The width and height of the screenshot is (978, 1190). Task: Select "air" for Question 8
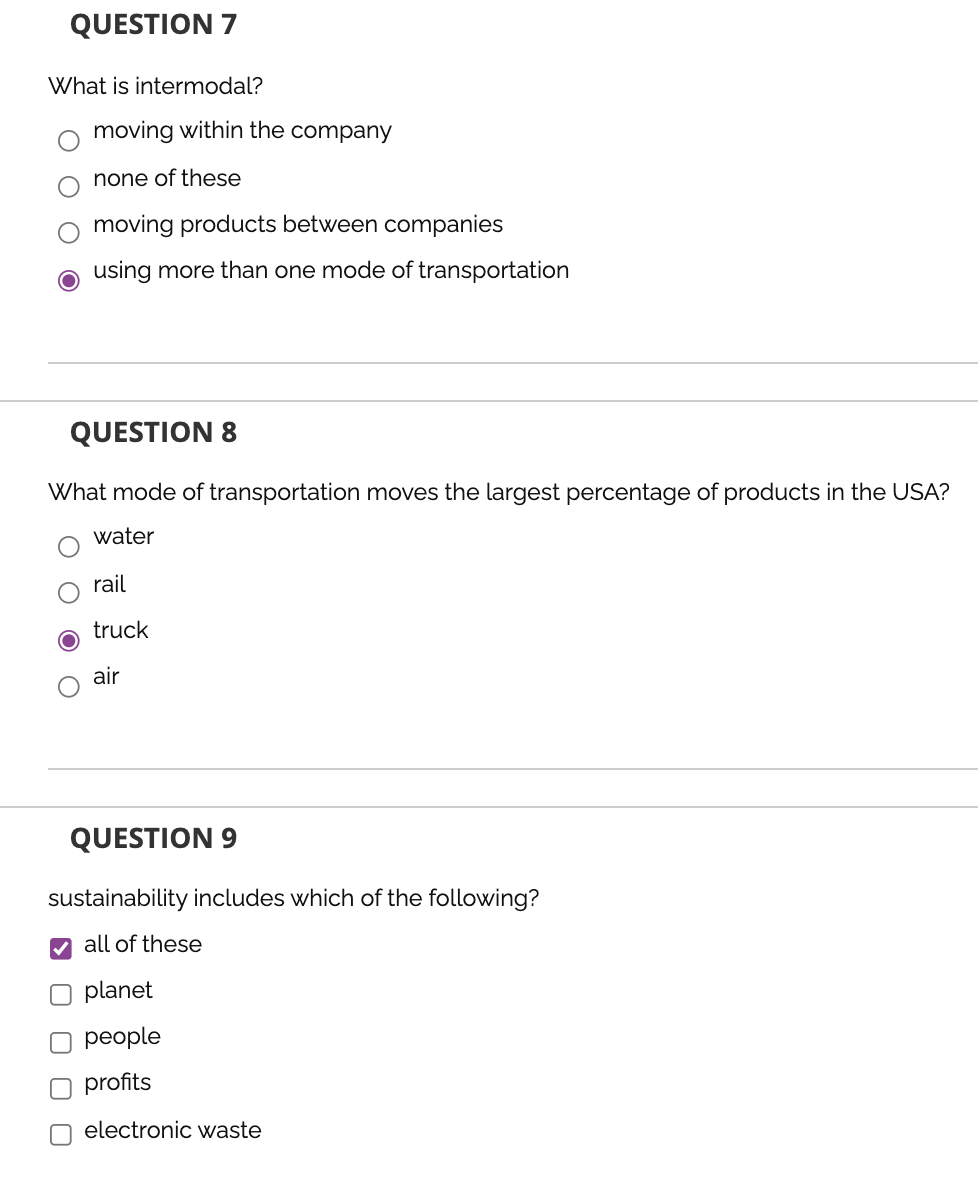67,685
